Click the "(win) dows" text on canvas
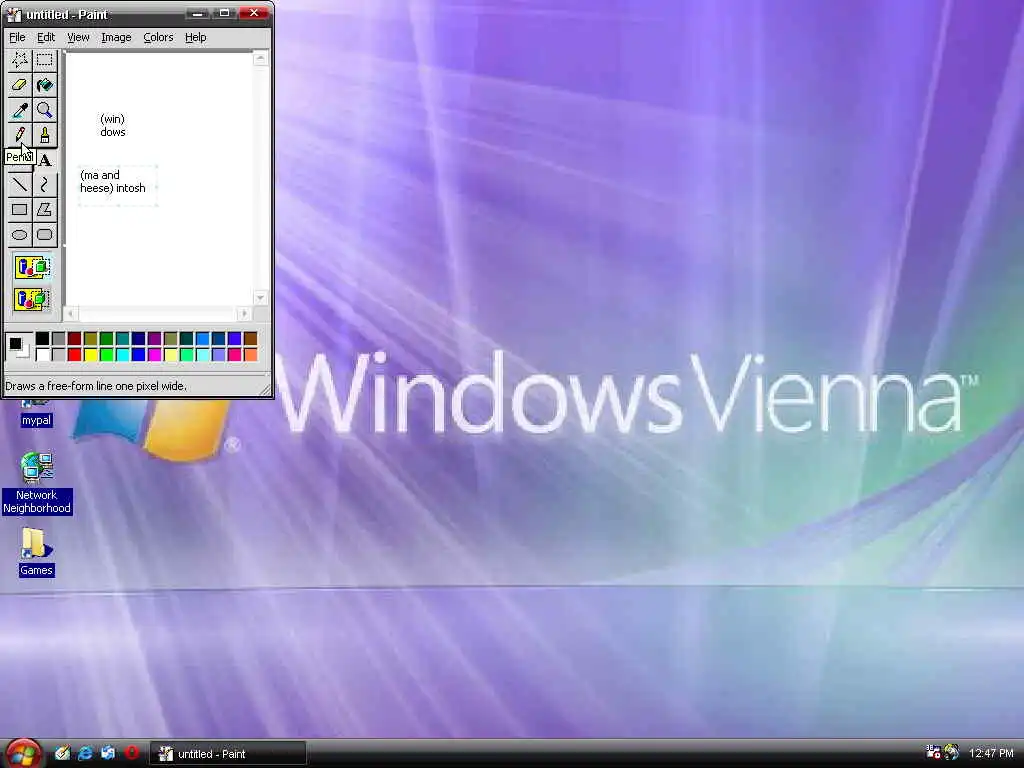Viewport: 1024px width, 768px height. tap(112, 125)
